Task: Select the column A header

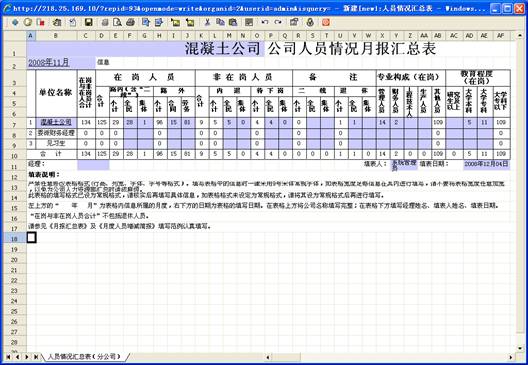Action: click(31, 36)
